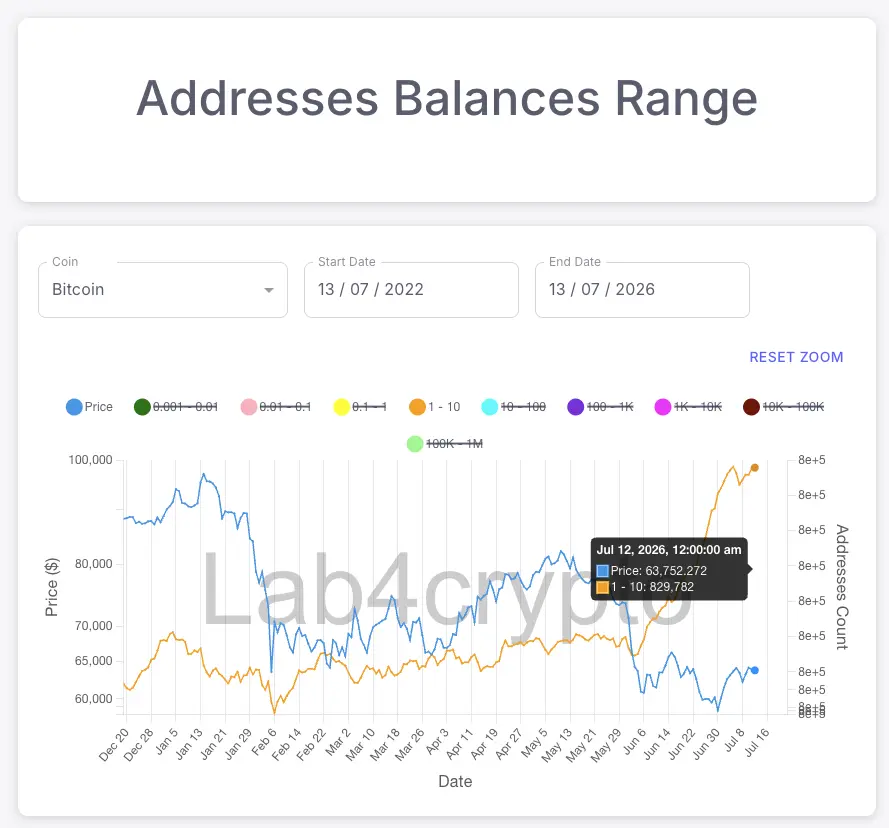Click the cyan 10 - 100 legend circle
889x828 pixels.
[x=490, y=407]
